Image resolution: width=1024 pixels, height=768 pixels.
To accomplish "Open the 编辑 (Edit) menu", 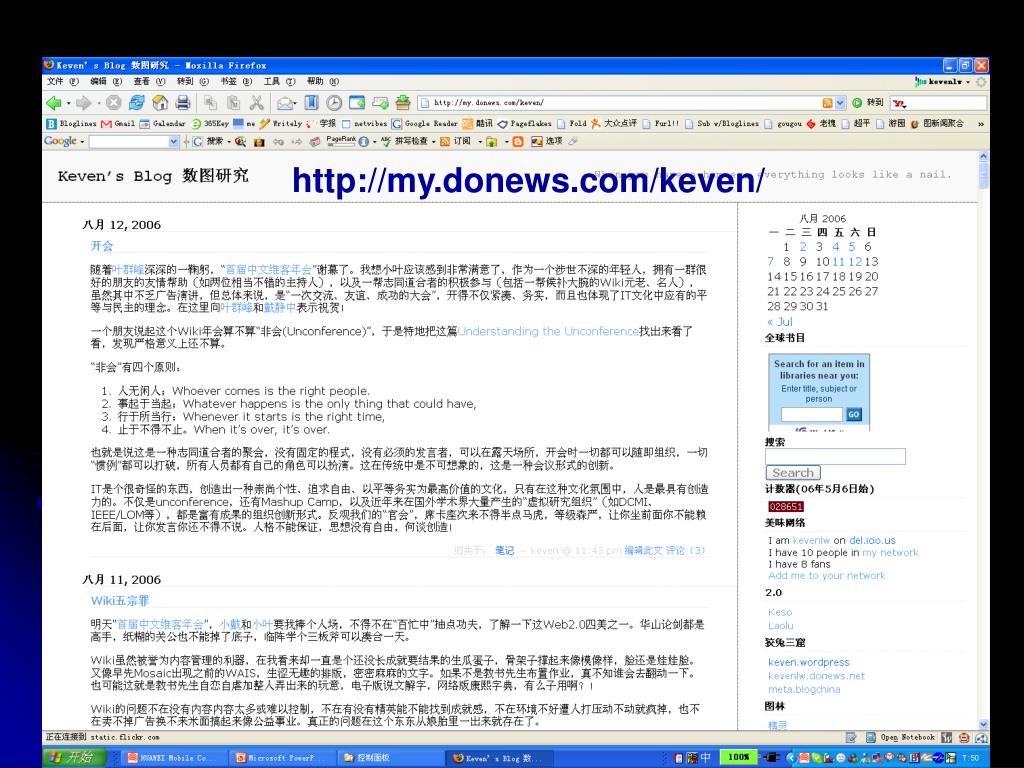I will pos(106,81).
